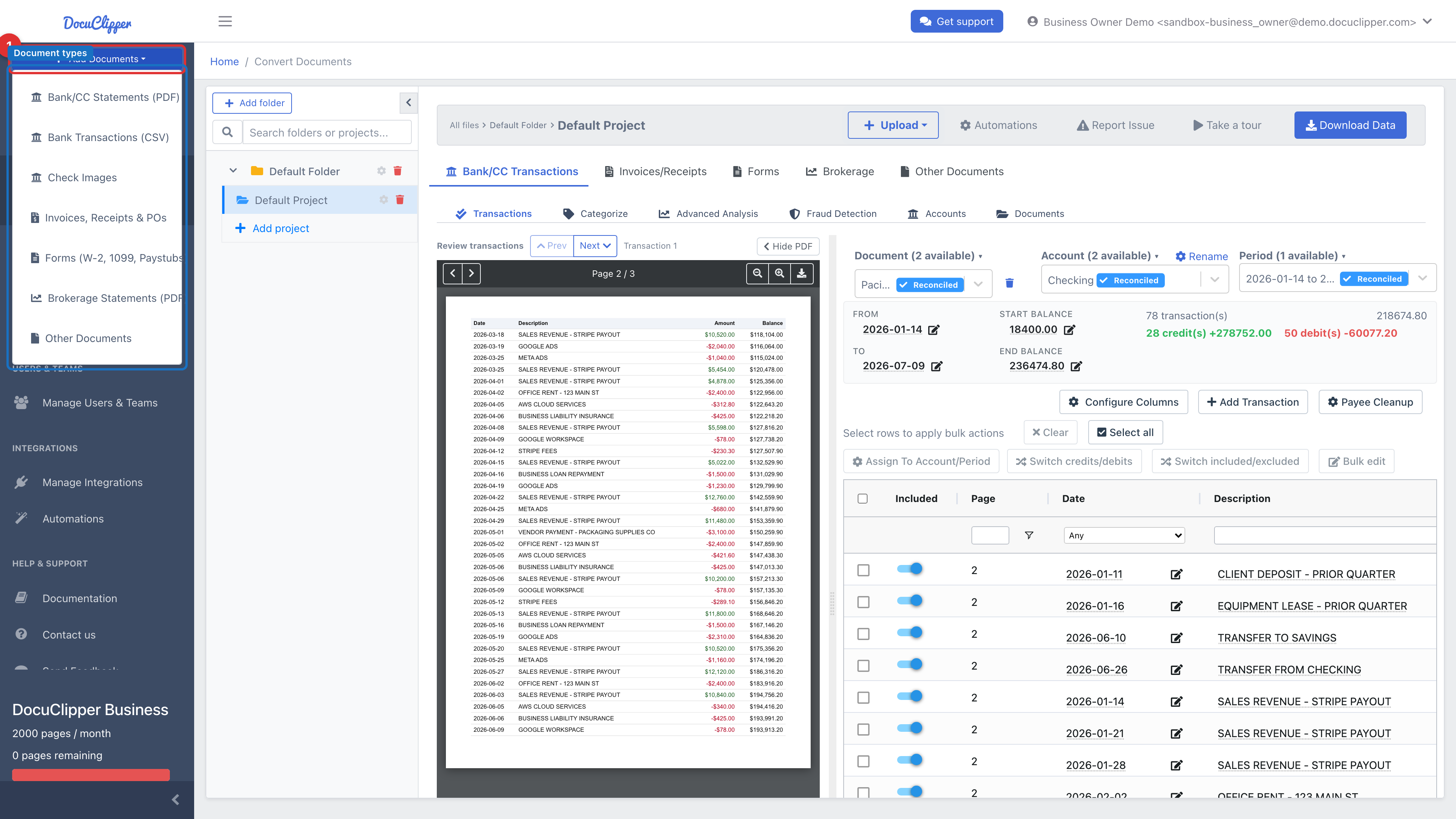Toggle Included for 2026-01-14 Stripe payout
Image resolution: width=1456 pixels, height=819 pixels.
910,696
